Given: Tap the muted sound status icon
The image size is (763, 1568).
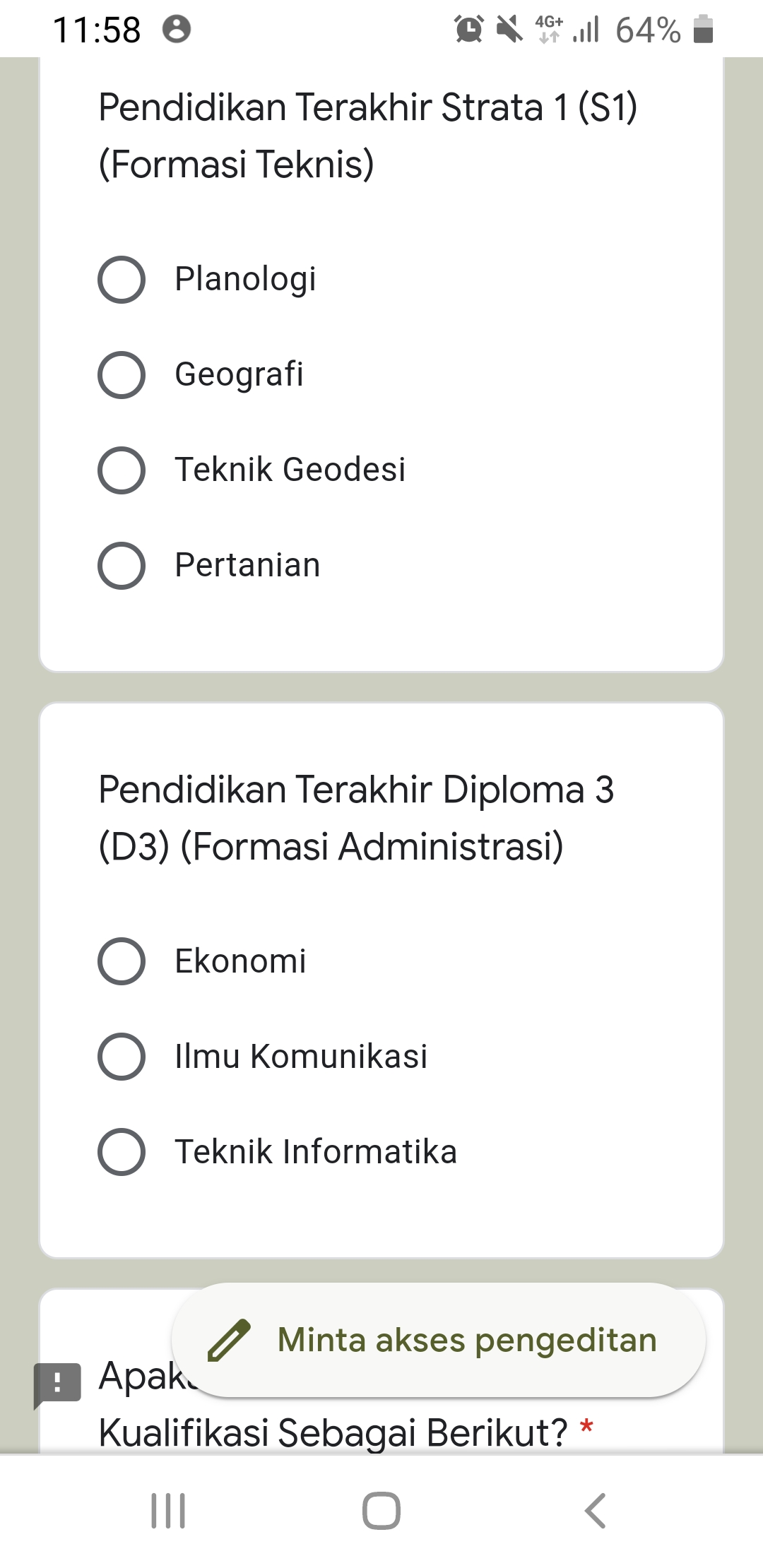Looking at the screenshot, I should pyautogui.click(x=509, y=30).
